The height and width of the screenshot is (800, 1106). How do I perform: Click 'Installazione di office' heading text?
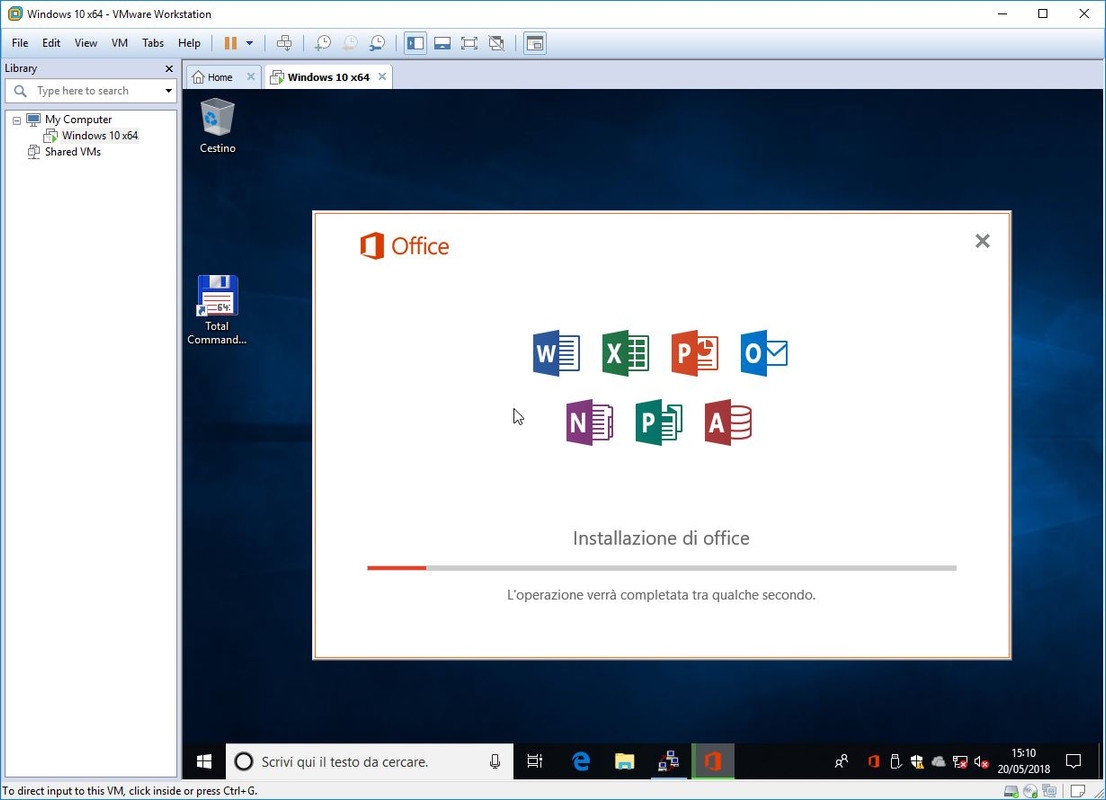click(x=661, y=538)
